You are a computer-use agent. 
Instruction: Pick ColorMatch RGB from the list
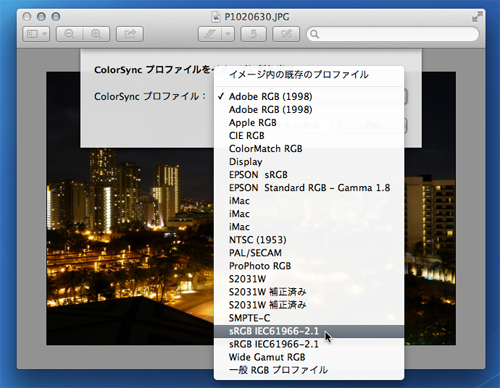pyautogui.click(x=309, y=148)
